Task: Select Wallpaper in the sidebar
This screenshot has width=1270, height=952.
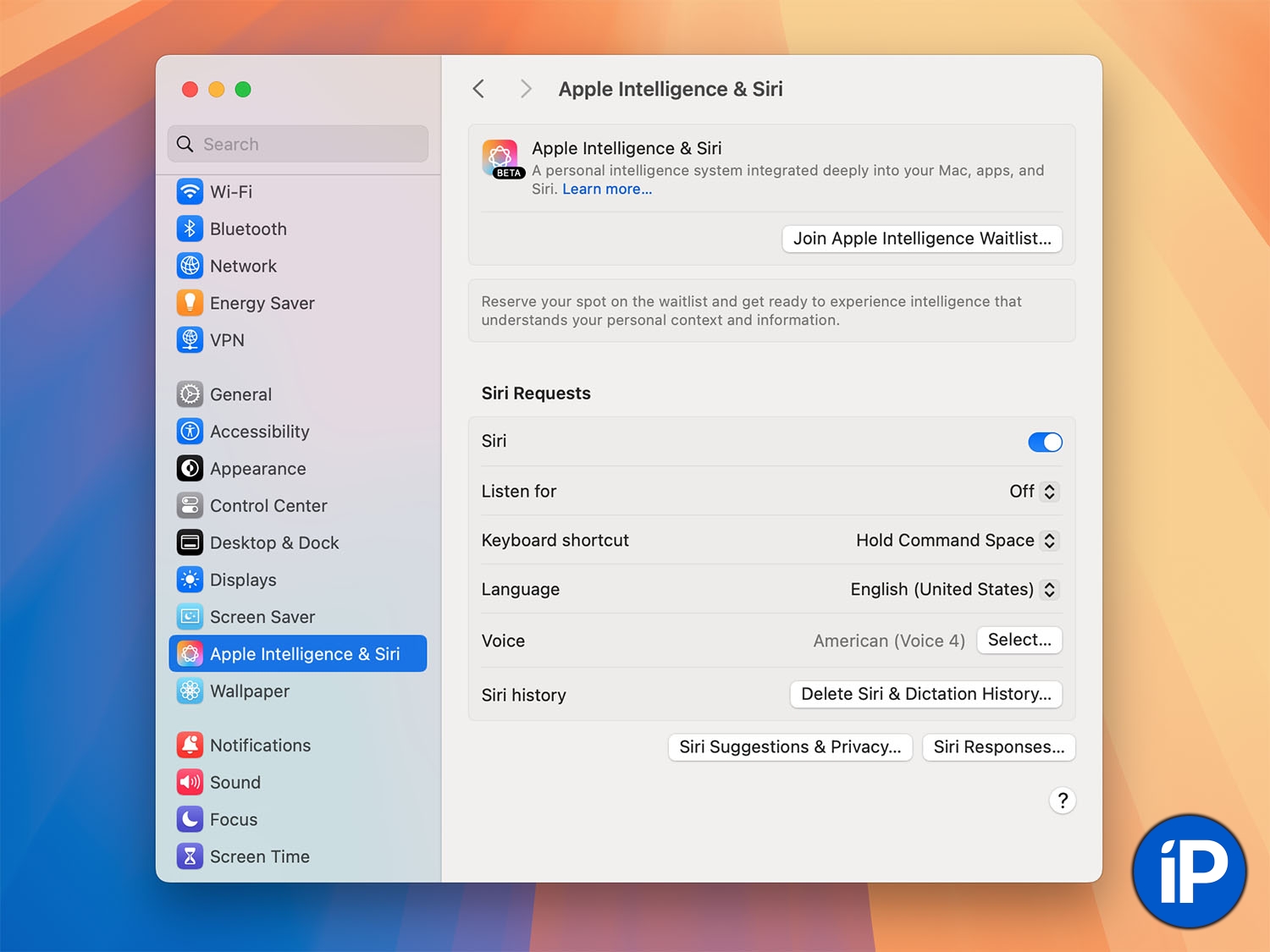Action: [249, 691]
